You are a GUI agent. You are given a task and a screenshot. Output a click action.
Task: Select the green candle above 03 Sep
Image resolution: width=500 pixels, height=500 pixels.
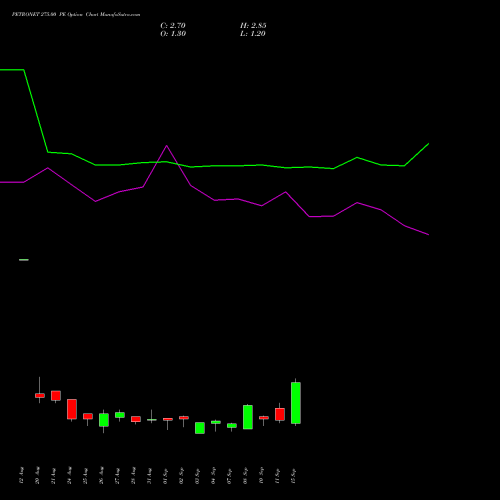(x=200, y=428)
